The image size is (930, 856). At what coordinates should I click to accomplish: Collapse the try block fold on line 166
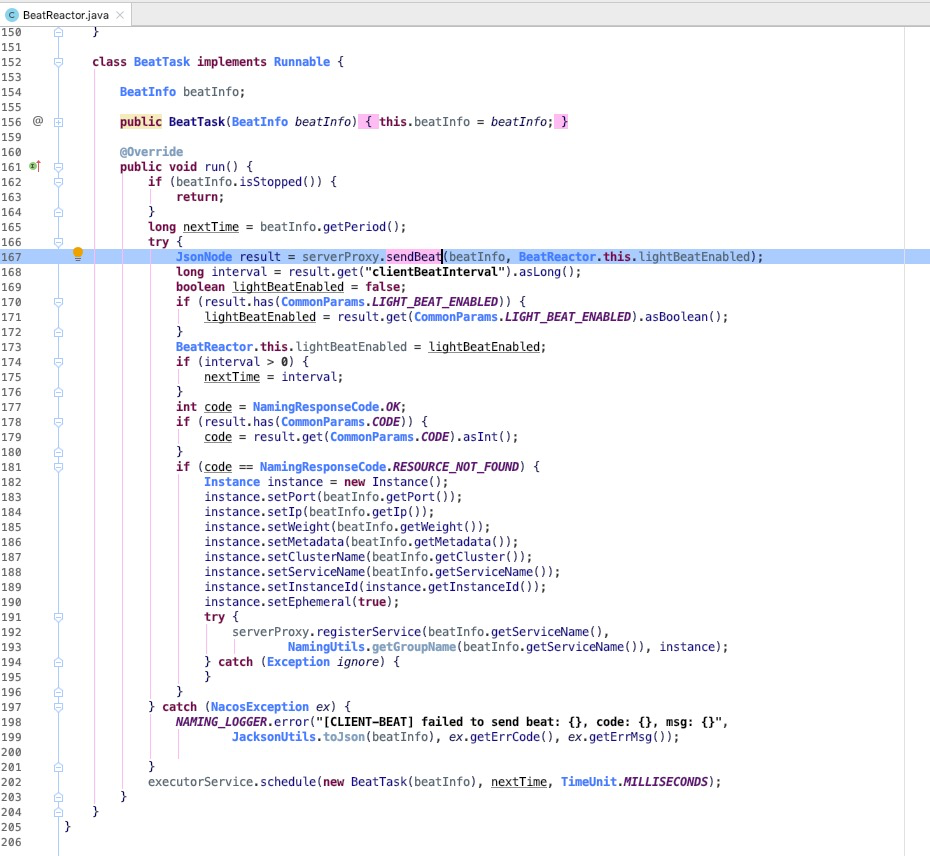click(58, 242)
